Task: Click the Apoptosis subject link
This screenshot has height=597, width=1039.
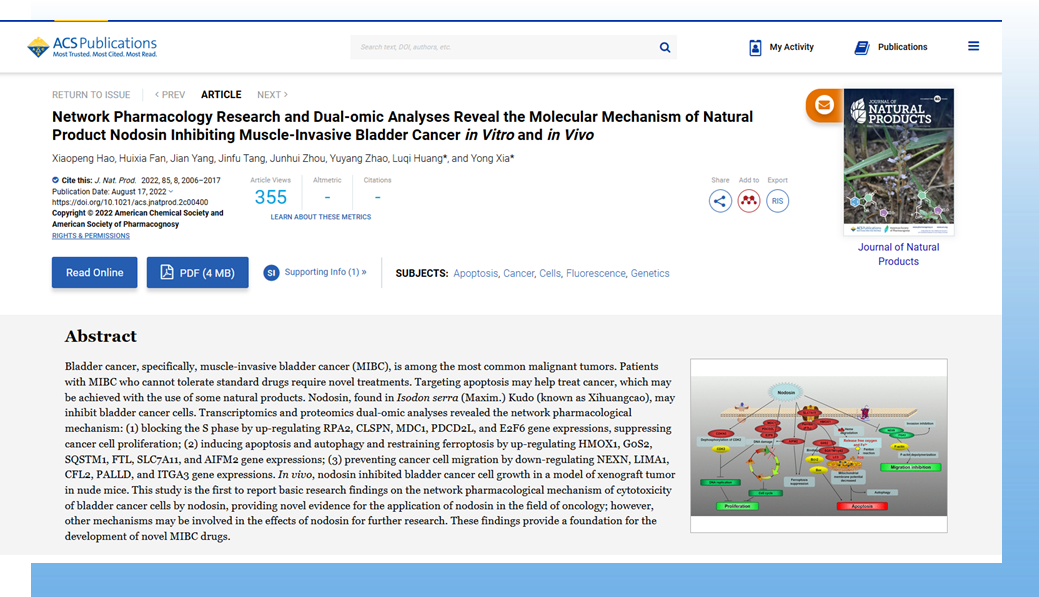Action: (x=475, y=273)
